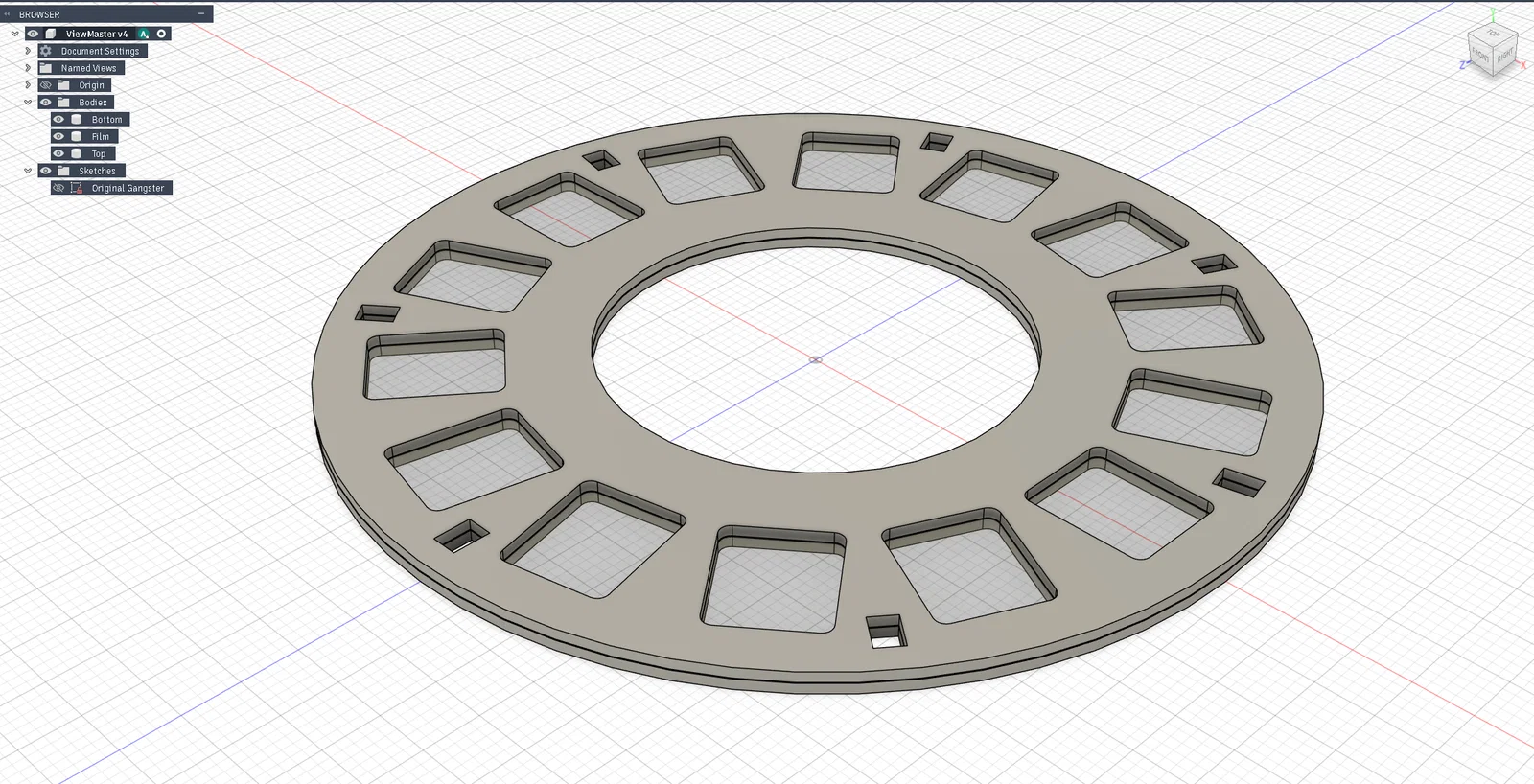Click the Bottom body cylinder icon
This screenshot has height=784, width=1534.
click(x=77, y=120)
